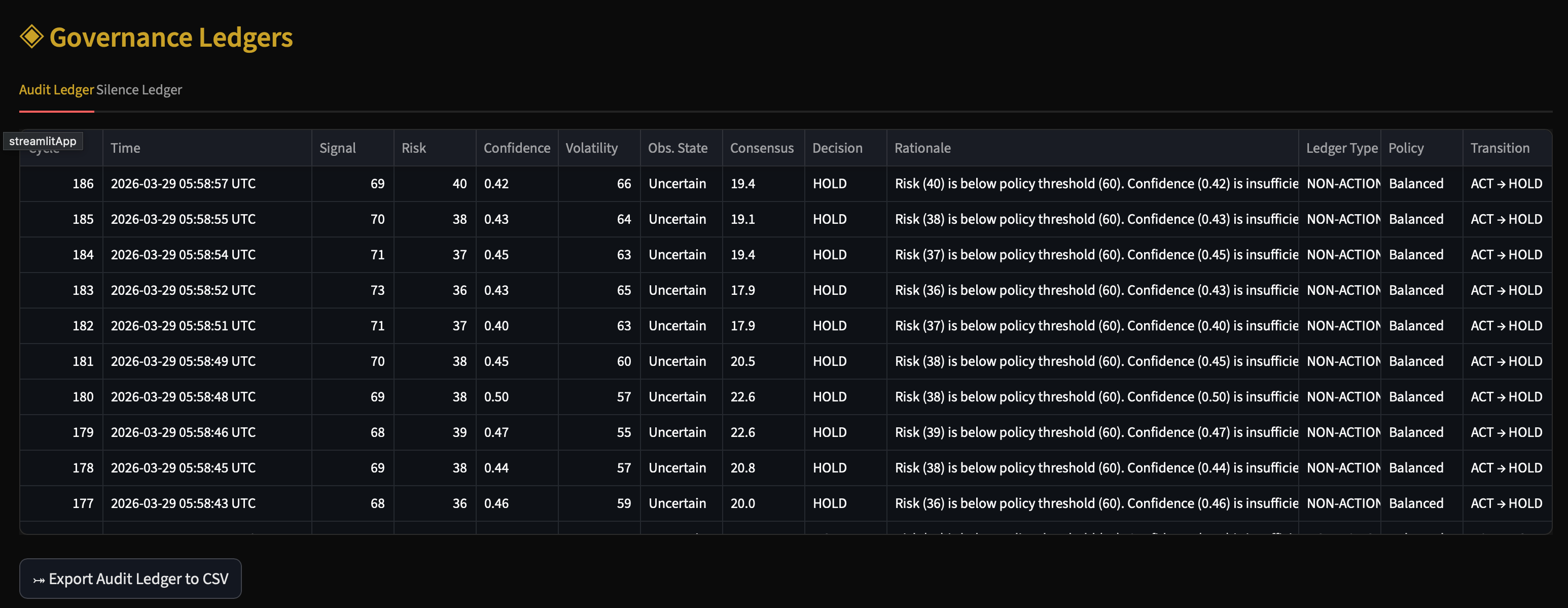Click the Policy column header
Image resolution: width=1568 pixels, height=608 pixels.
pos(1406,148)
